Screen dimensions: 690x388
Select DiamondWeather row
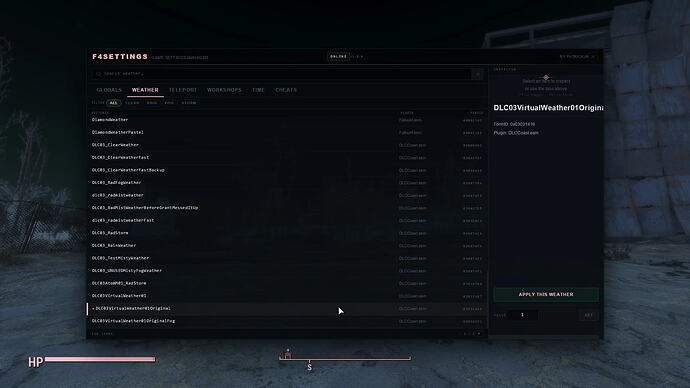pyautogui.click(x=287, y=120)
